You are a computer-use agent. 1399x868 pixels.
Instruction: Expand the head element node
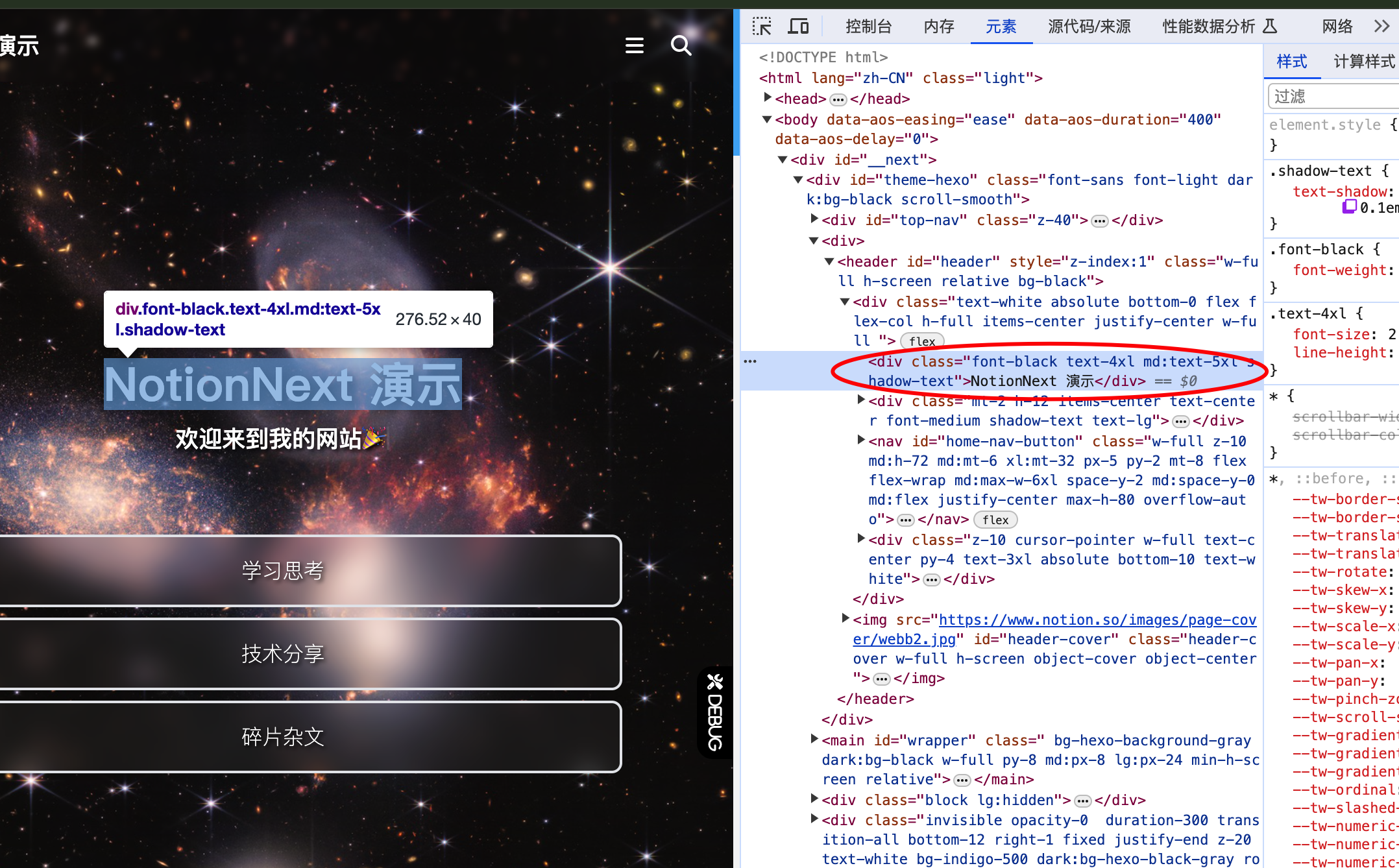point(768,97)
